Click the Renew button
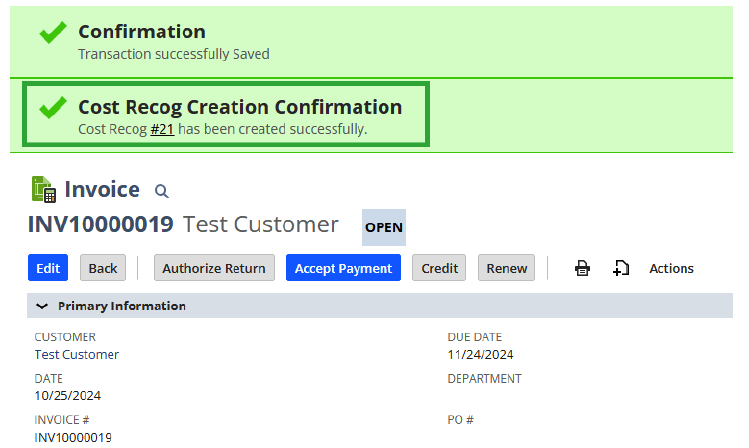The image size is (749, 448). [506, 268]
